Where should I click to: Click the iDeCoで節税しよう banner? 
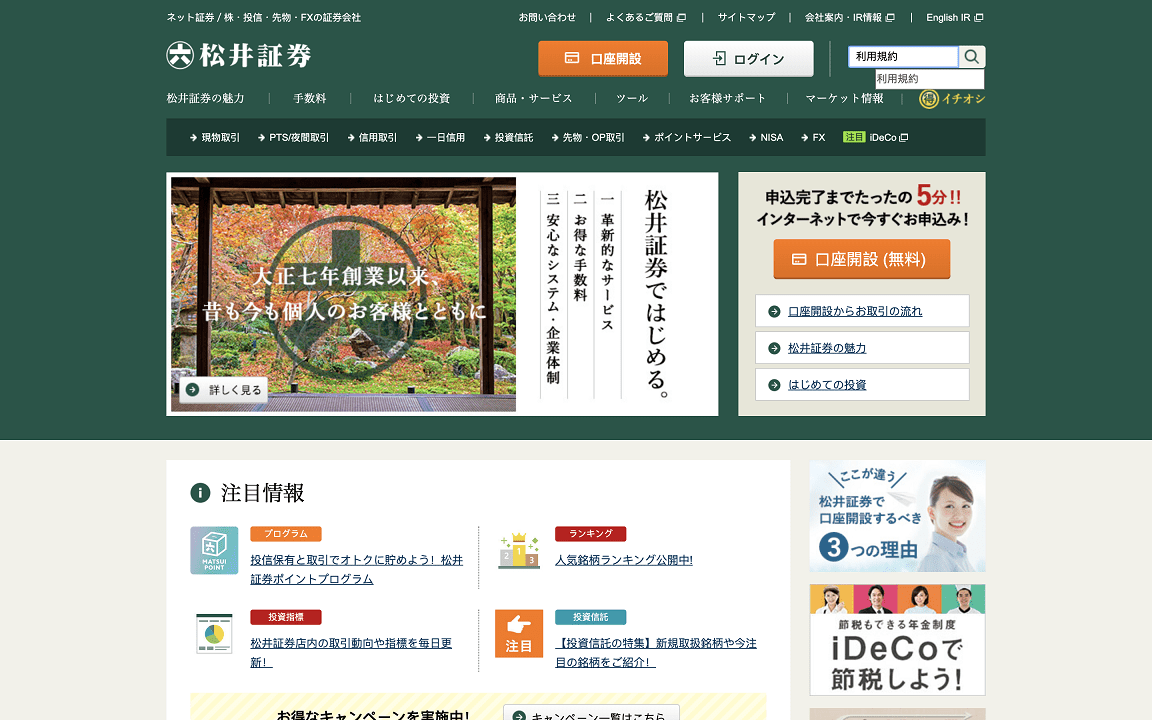click(x=897, y=640)
